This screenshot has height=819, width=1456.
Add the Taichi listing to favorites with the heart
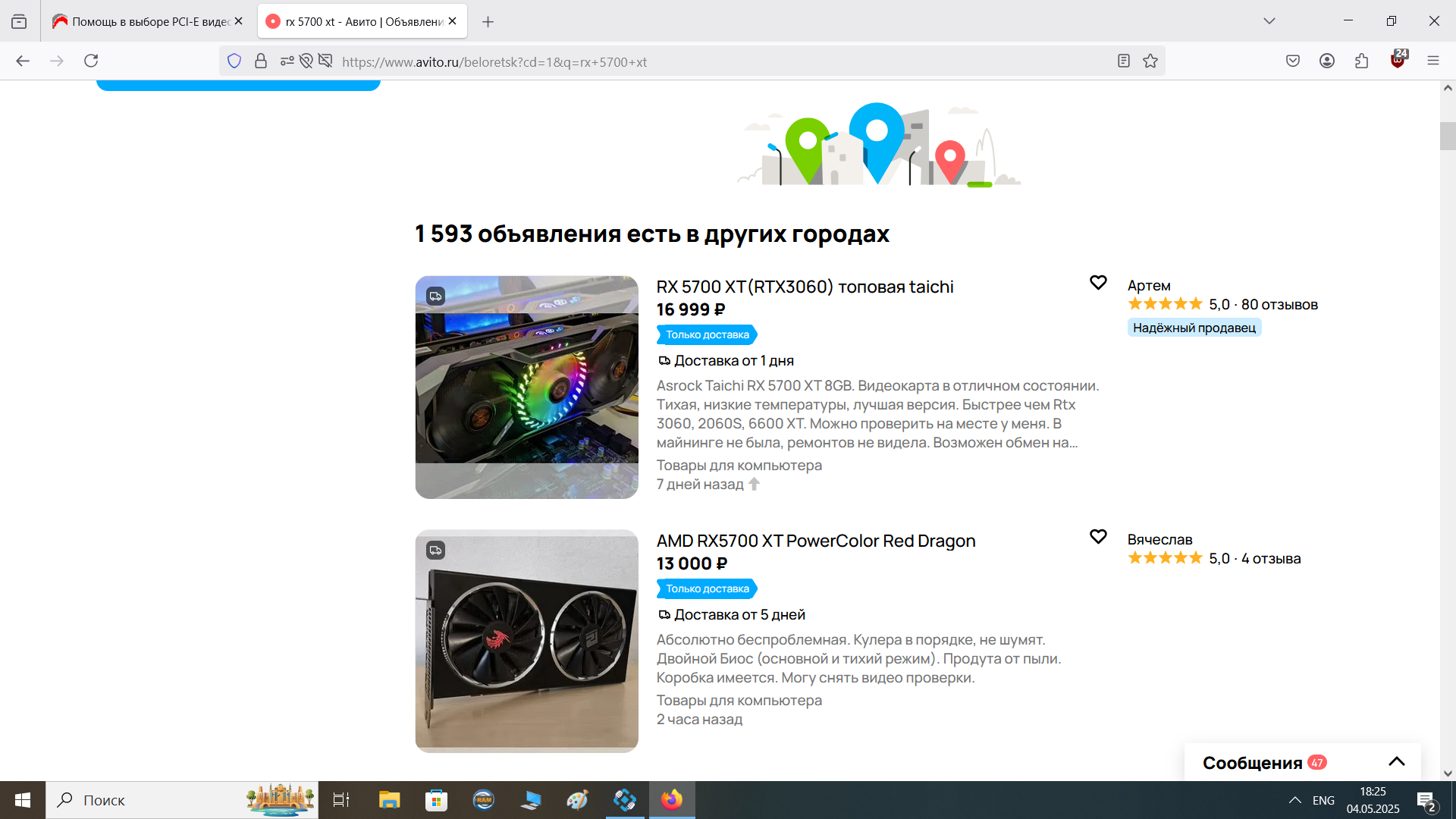[x=1098, y=283]
